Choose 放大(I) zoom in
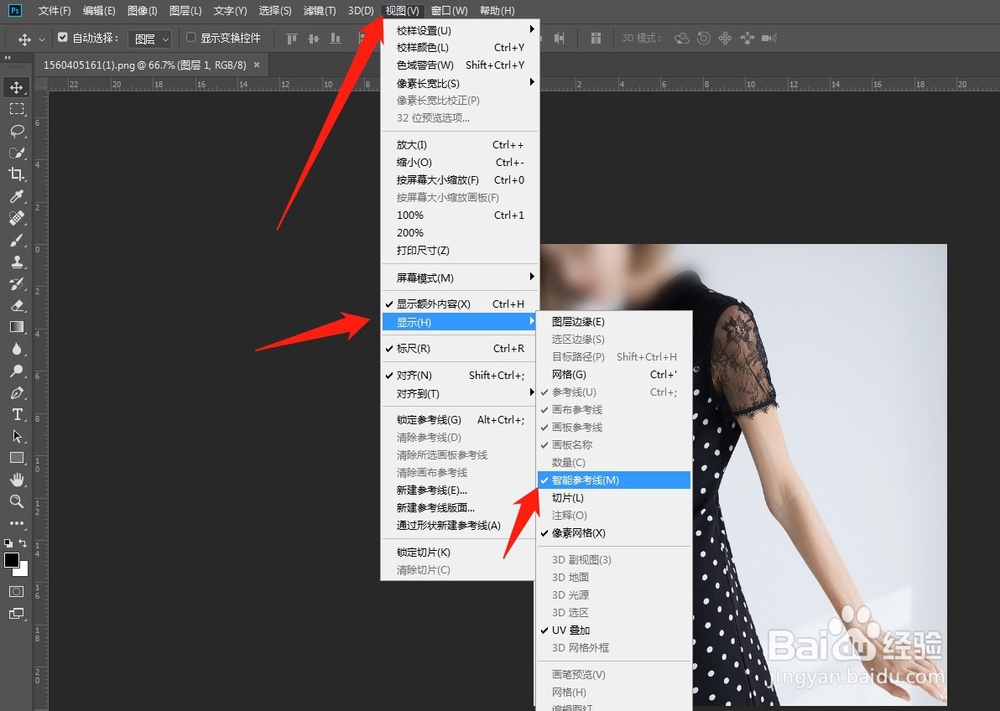The image size is (1000, 711). click(x=459, y=145)
